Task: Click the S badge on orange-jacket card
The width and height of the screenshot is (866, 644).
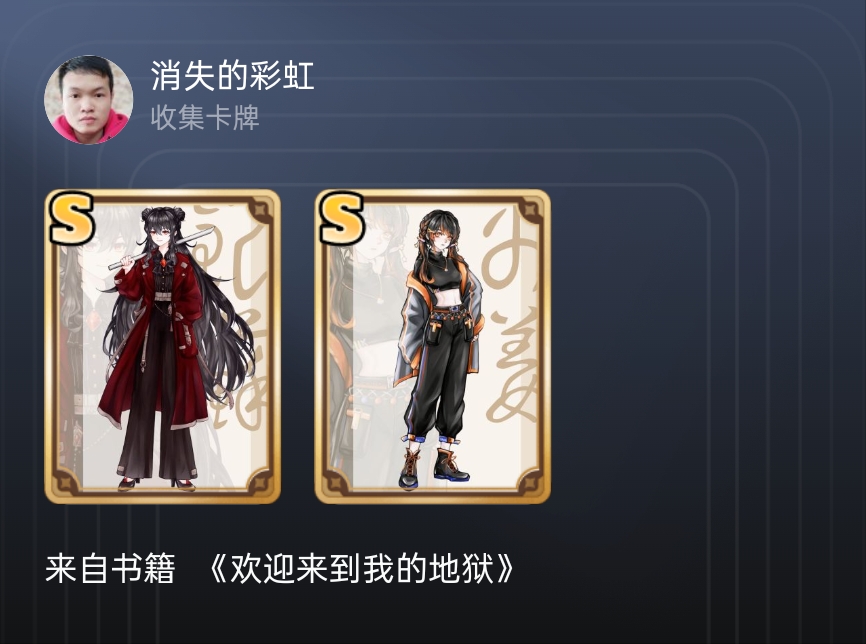Action: 342,218
